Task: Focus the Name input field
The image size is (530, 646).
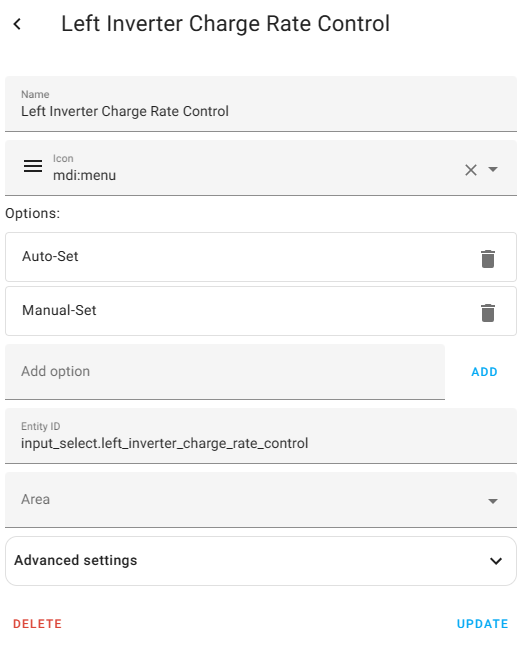Action: click(x=261, y=104)
